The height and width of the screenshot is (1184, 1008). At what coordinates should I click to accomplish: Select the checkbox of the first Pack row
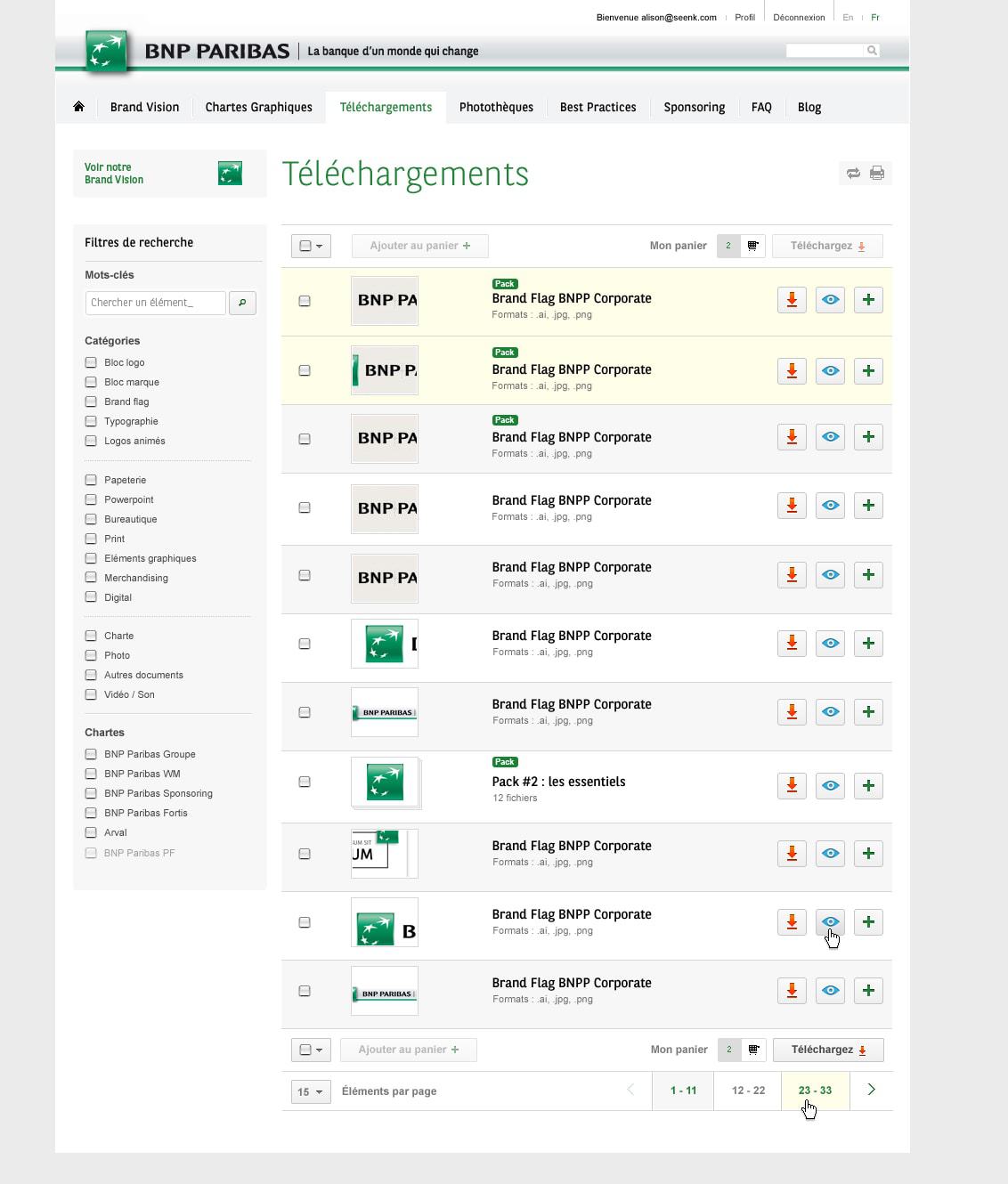click(x=305, y=302)
